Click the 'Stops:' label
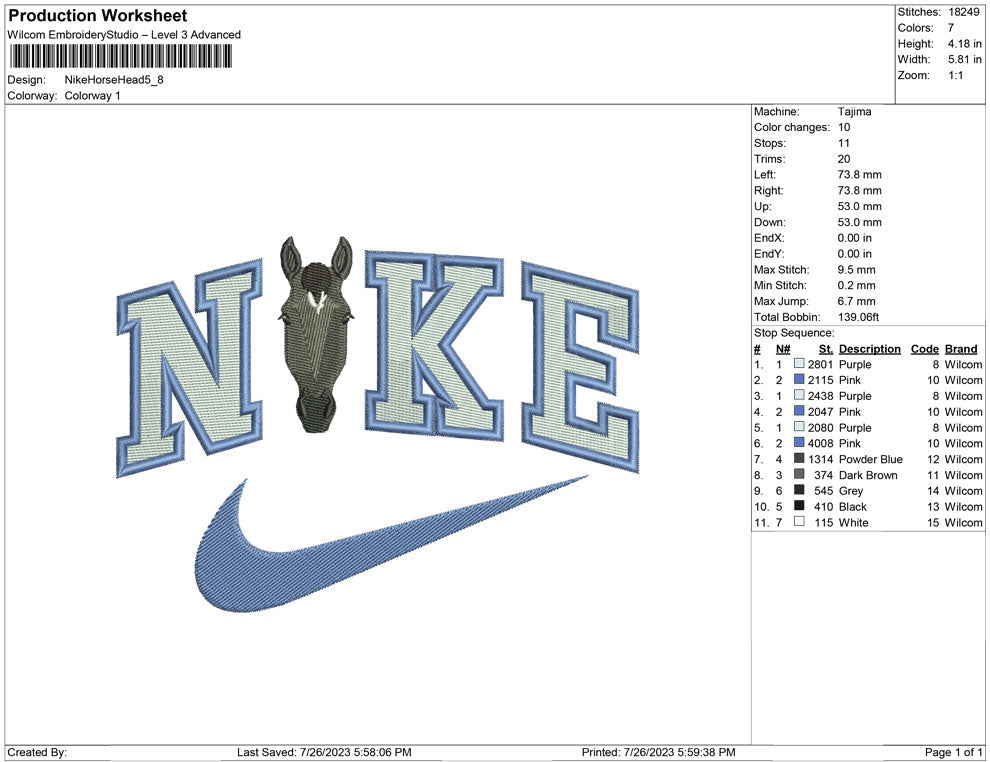The width and height of the screenshot is (990, 762). (770, 143)
